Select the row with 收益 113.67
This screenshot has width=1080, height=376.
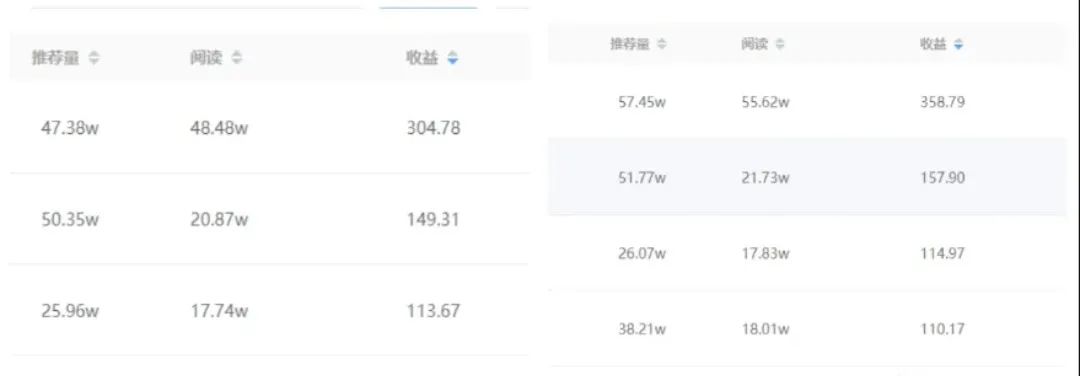269,311
